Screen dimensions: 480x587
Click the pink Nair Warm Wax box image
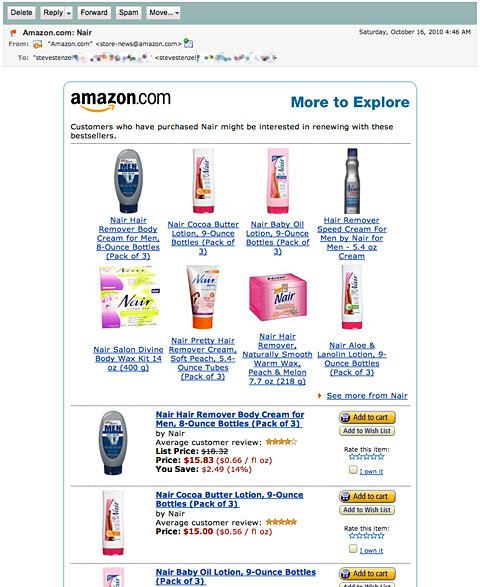(278, 297)
